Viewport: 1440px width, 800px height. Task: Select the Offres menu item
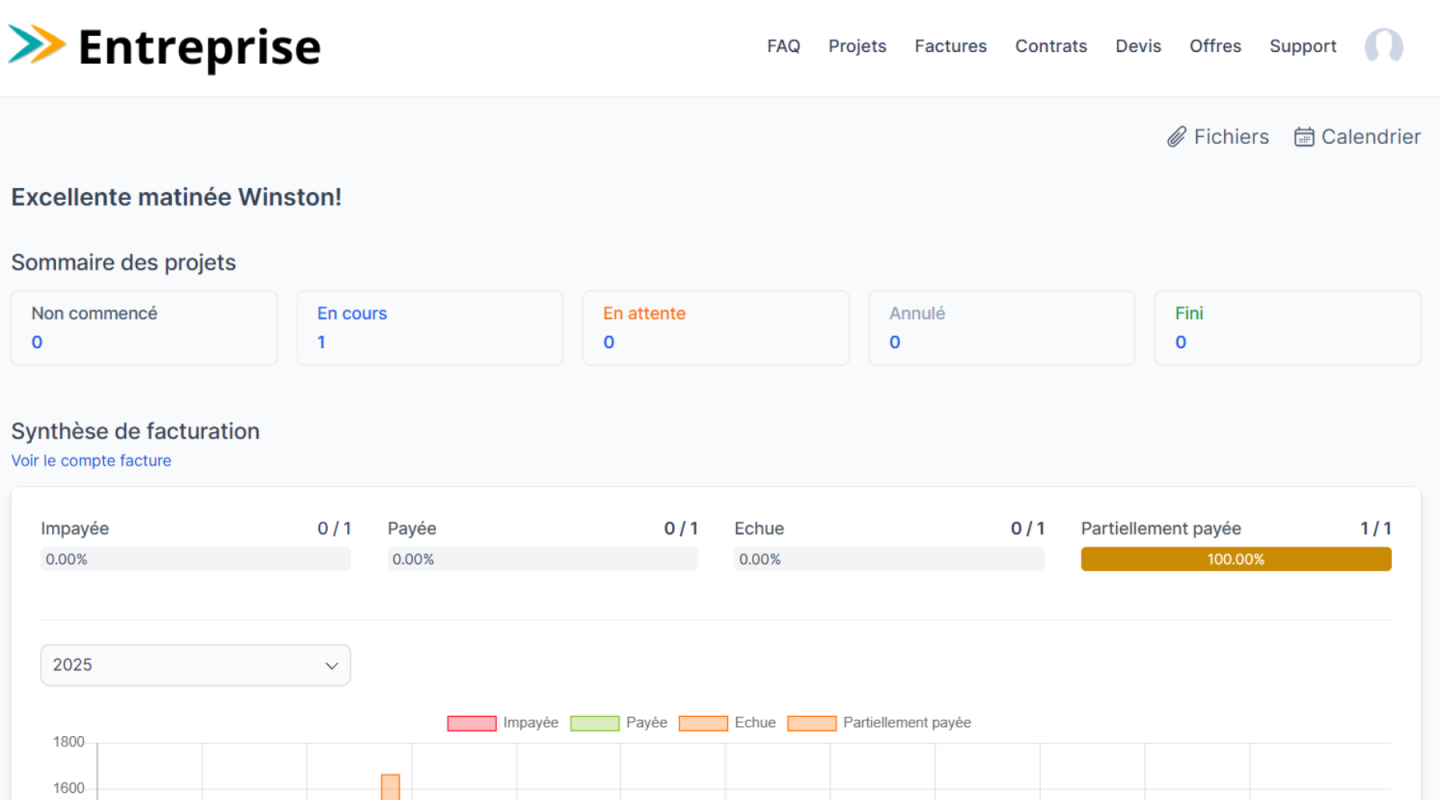coord(1215,46)
